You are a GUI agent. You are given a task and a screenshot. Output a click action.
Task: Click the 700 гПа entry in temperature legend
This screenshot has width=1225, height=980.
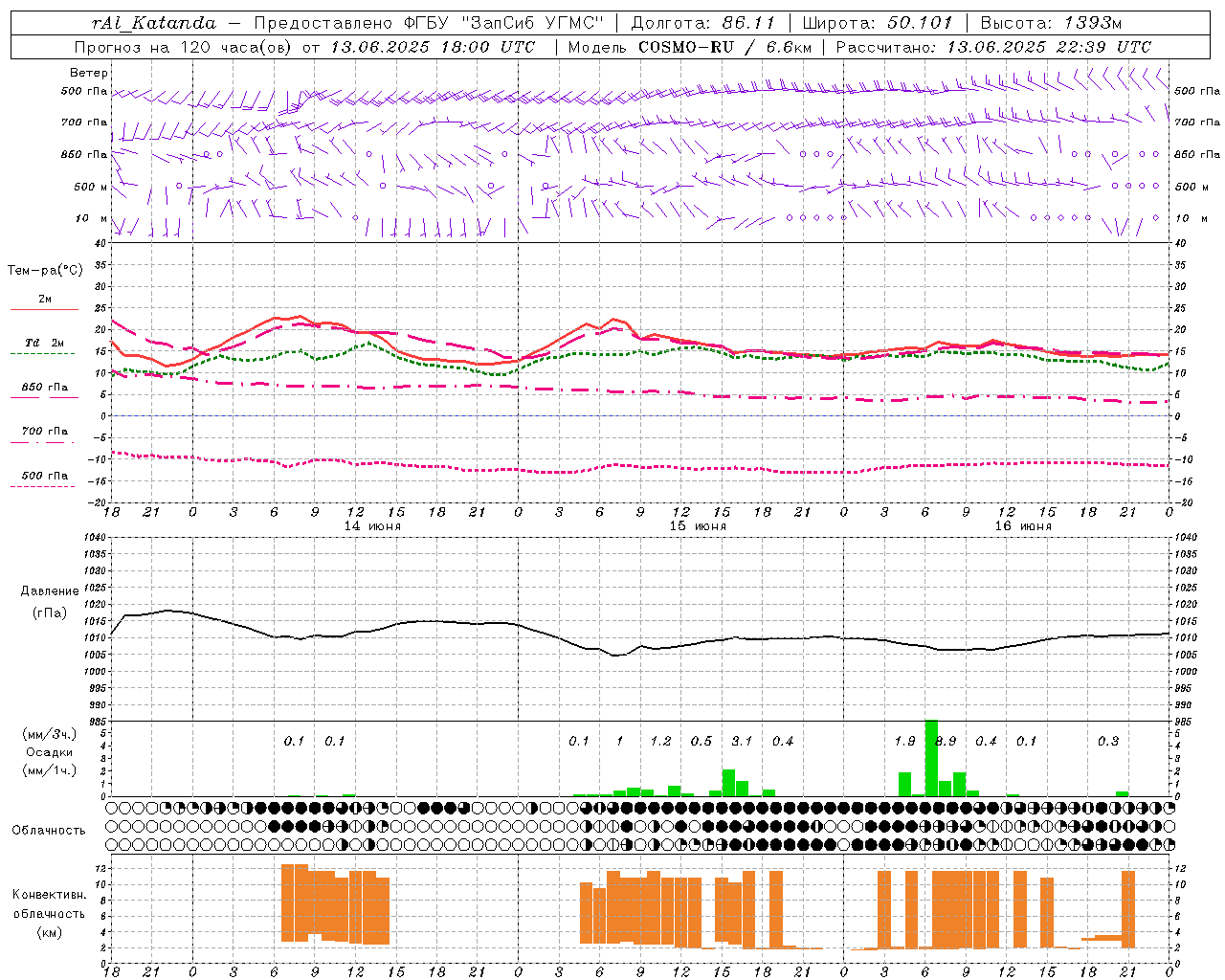pos(44,432)
